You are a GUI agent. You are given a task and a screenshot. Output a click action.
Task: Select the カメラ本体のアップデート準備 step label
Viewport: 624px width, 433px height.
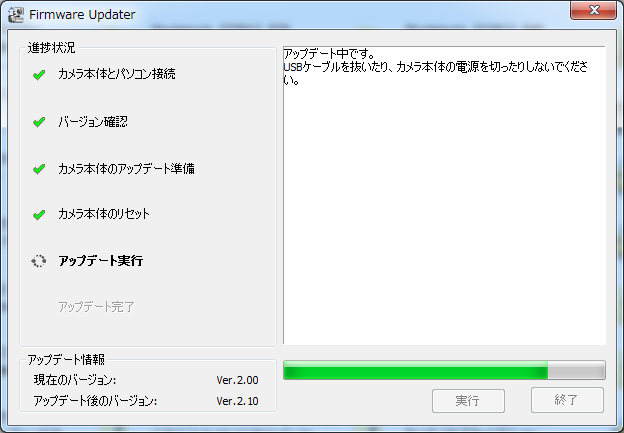126,169
